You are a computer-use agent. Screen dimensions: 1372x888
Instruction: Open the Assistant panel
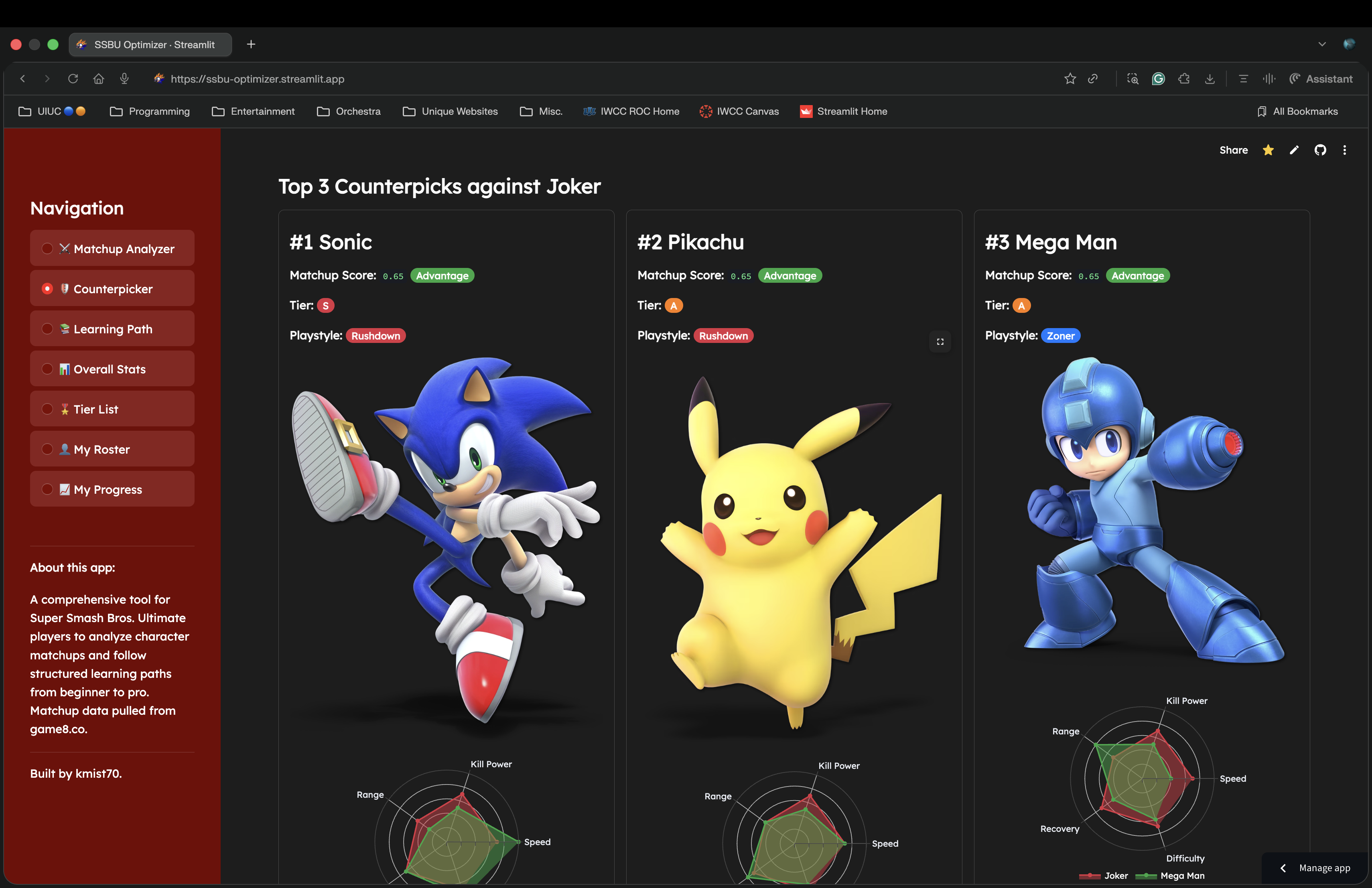(1321, 79)
